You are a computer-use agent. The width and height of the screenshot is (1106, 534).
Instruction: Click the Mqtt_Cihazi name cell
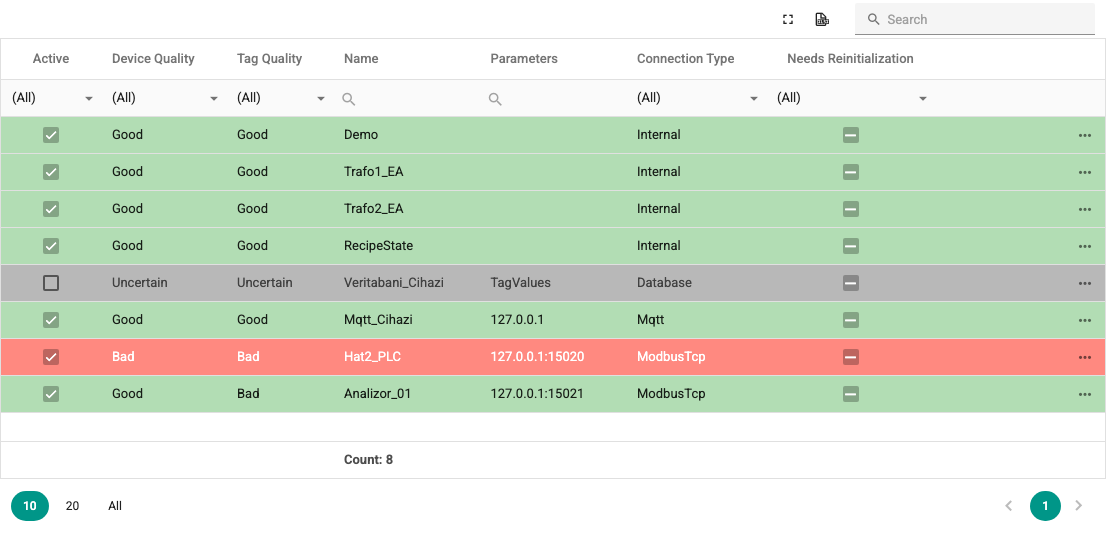[x=378, y=320]
